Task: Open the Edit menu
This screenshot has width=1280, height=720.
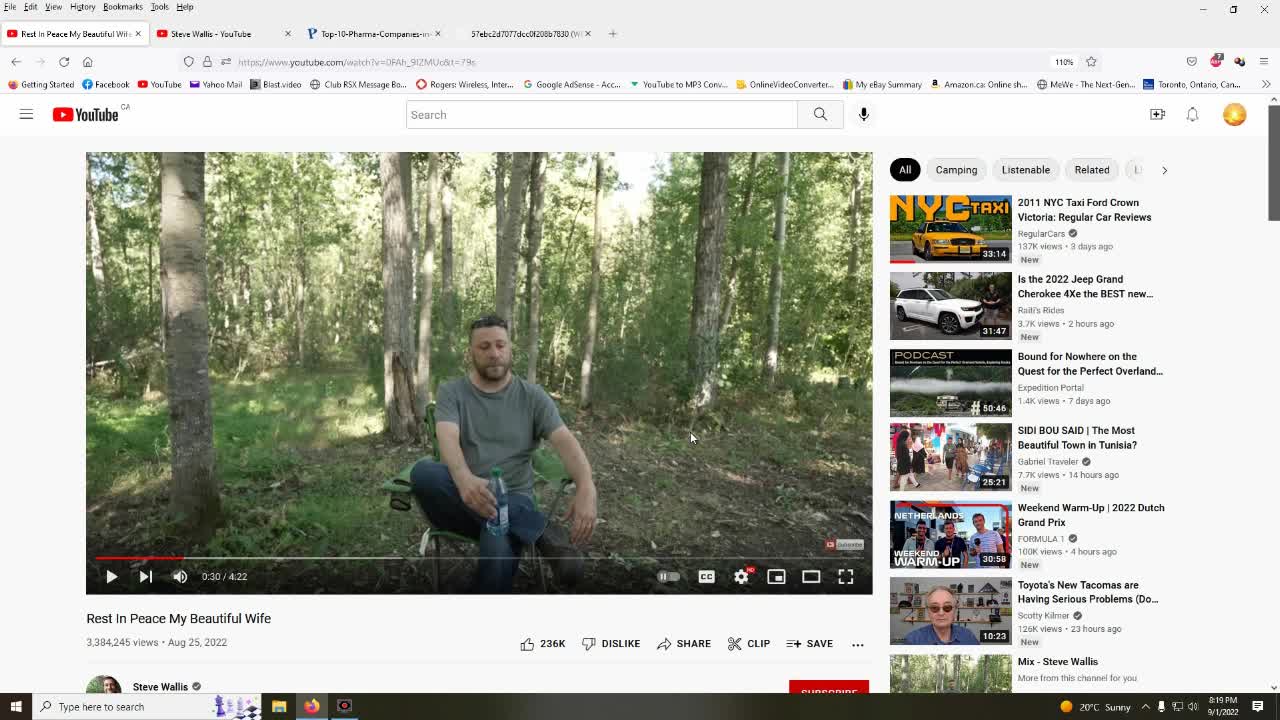Action: pos(31,7)
